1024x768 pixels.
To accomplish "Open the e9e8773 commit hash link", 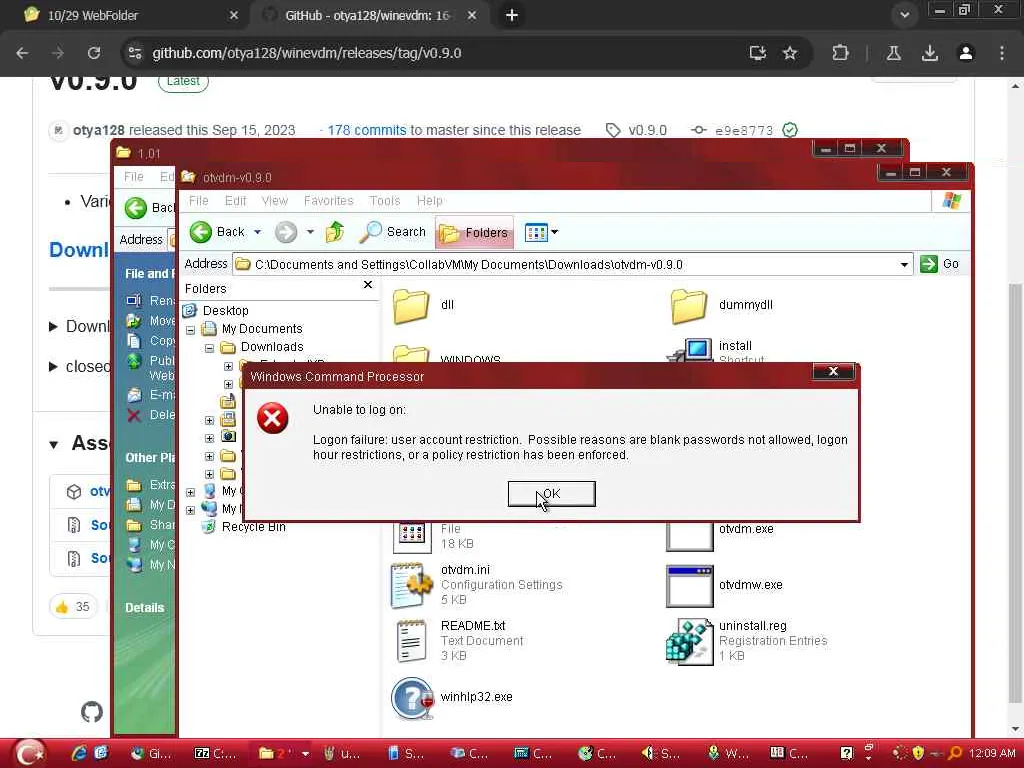I will click(744, 131).
